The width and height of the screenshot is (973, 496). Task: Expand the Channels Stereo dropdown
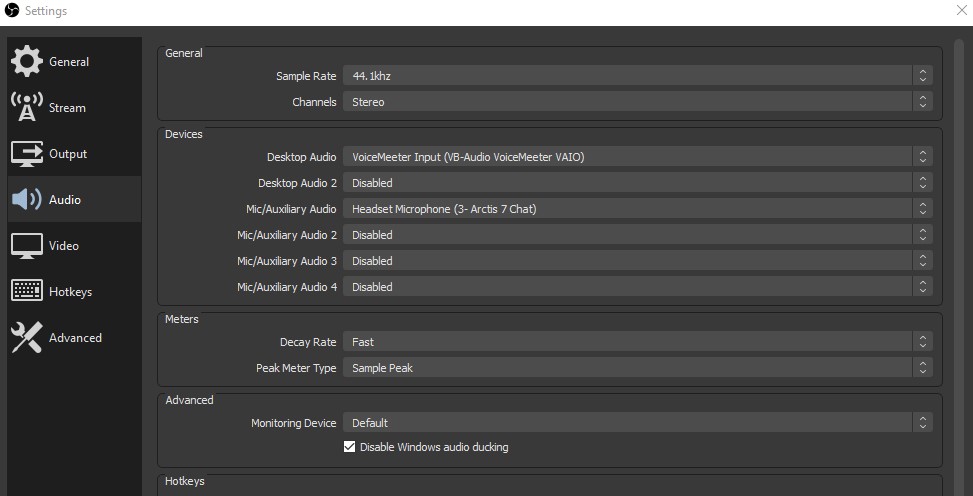click(637, 102)
